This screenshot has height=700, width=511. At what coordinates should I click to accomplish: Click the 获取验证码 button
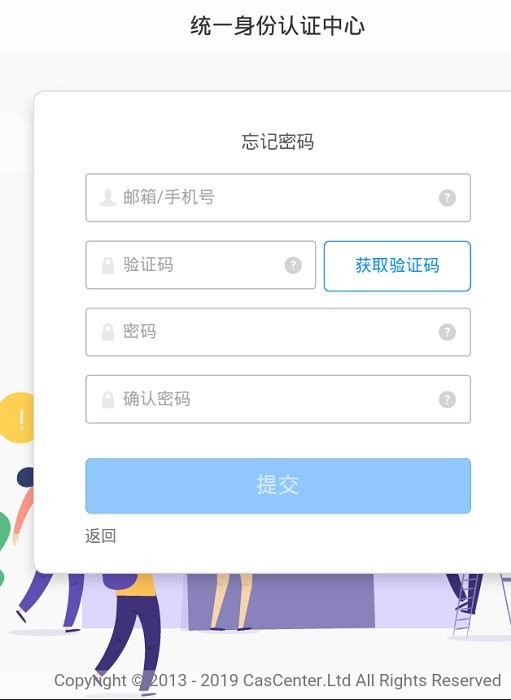click(397, 266)
